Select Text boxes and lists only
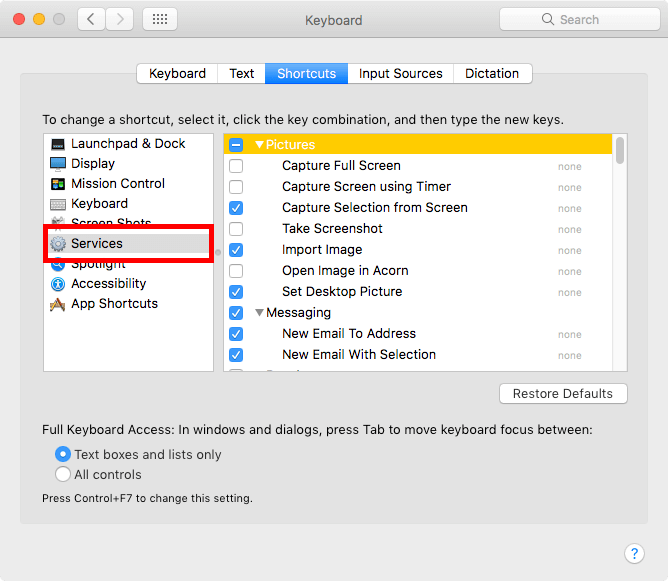668x581 pixels. click(x=63, y=454)
